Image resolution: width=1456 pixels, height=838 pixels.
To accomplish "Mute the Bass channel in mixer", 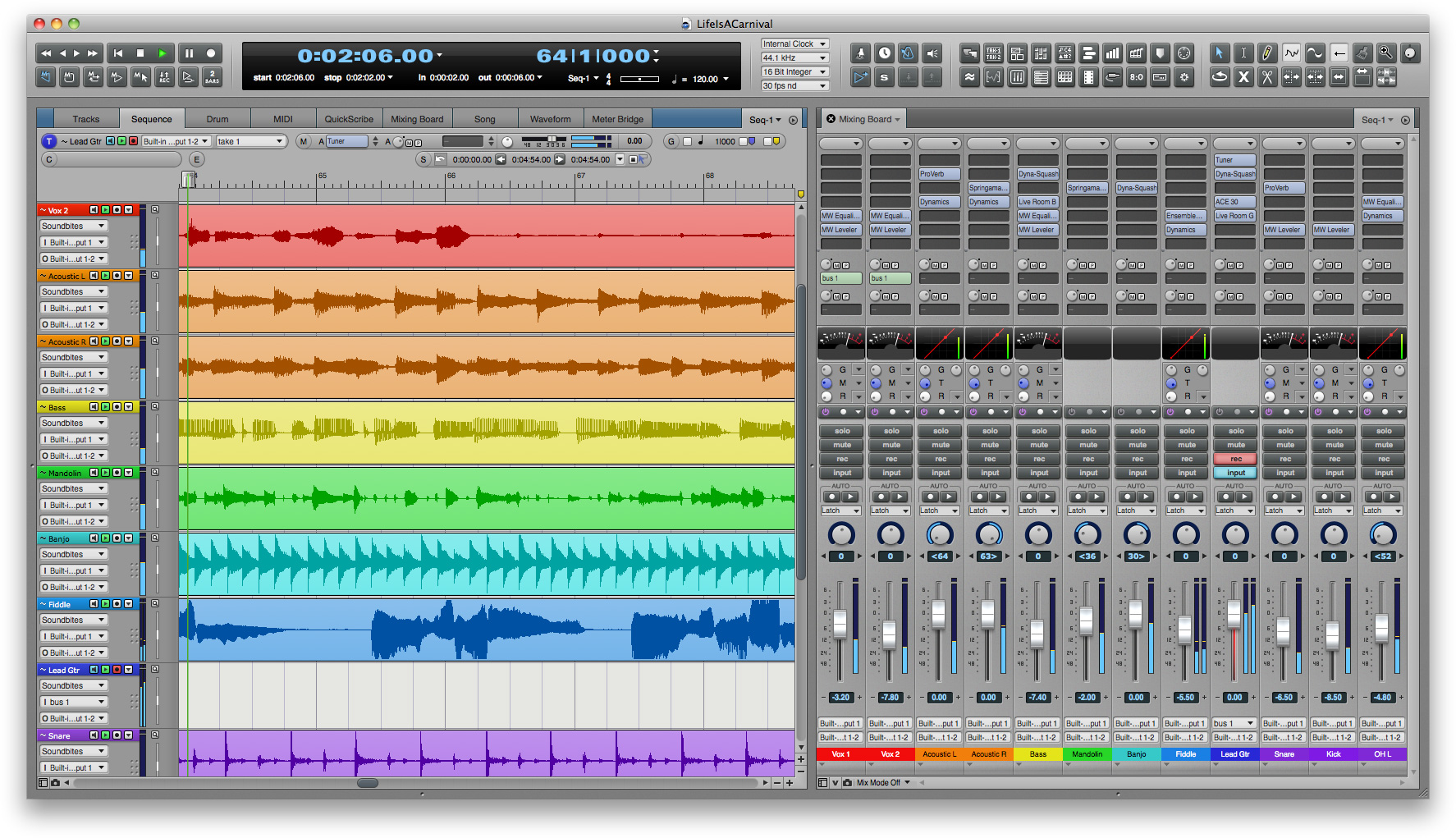I will coord(1039,445).
